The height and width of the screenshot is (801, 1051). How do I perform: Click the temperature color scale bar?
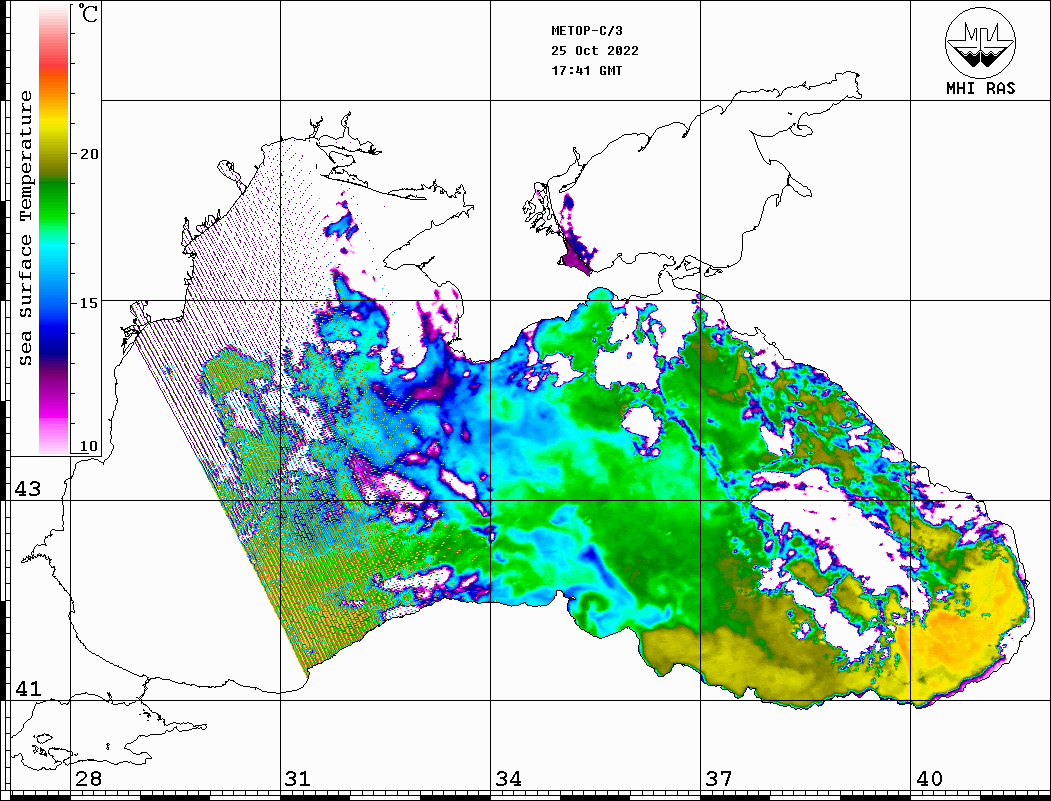pos(54,230)
